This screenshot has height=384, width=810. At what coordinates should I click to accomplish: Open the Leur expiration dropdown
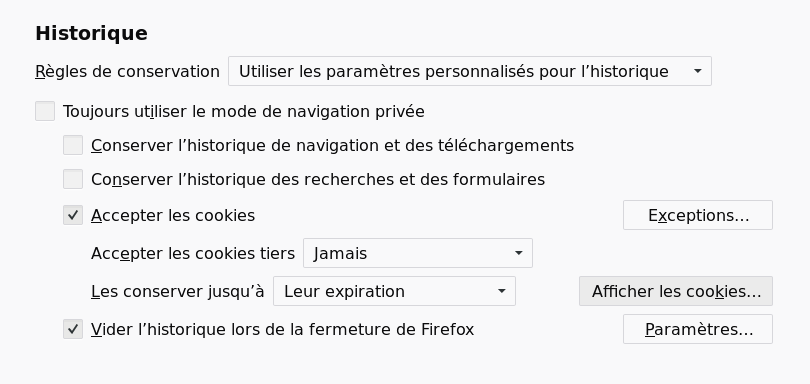[x=394, y=291]
